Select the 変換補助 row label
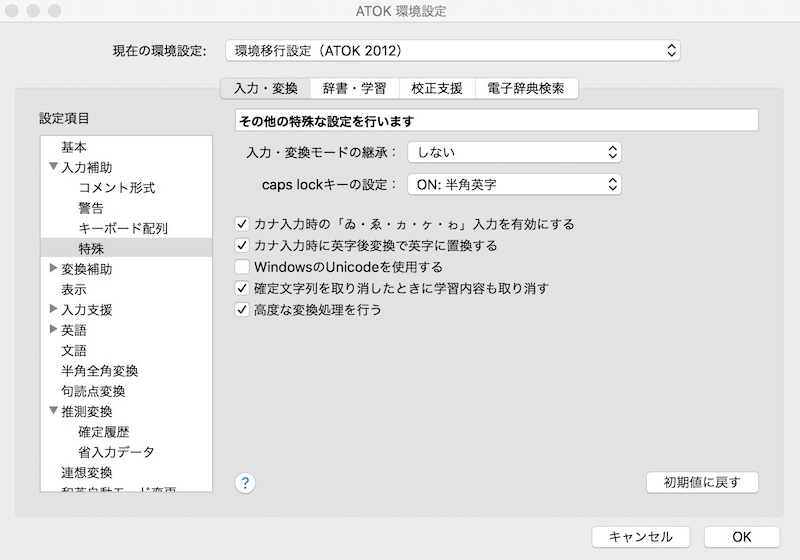 tap(87, 269)
